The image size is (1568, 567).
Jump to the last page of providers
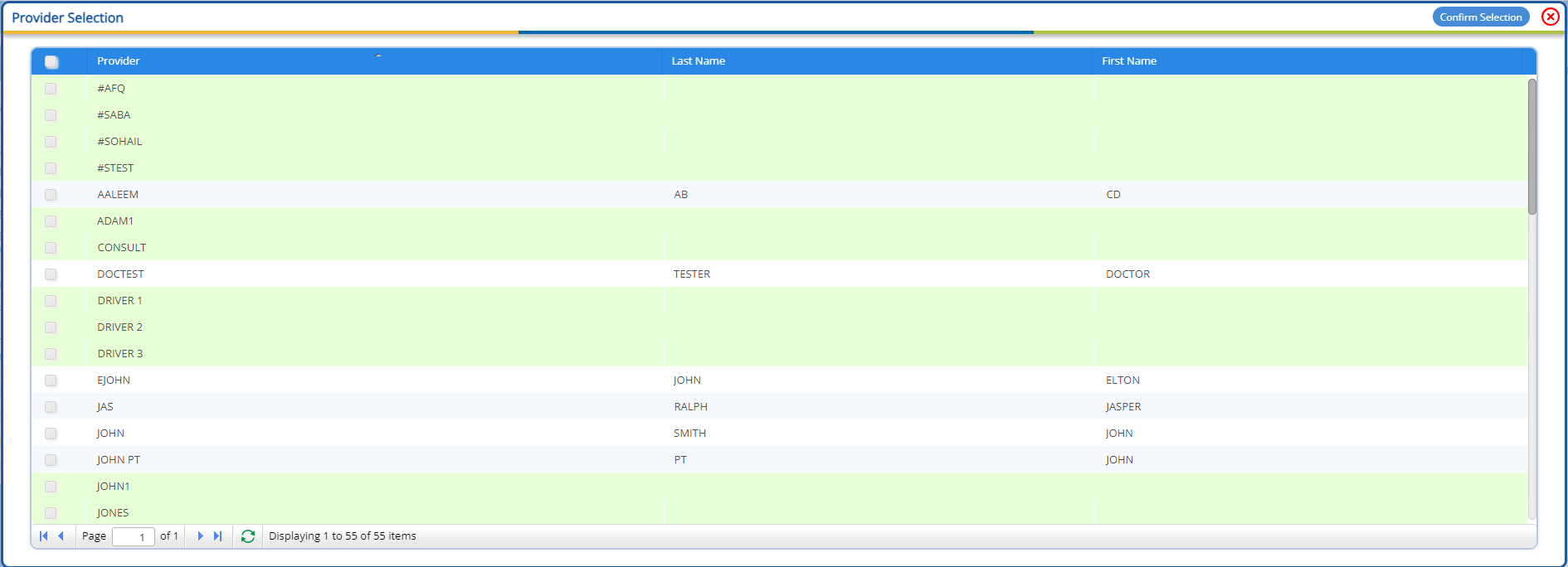click(x=217, y=536)
